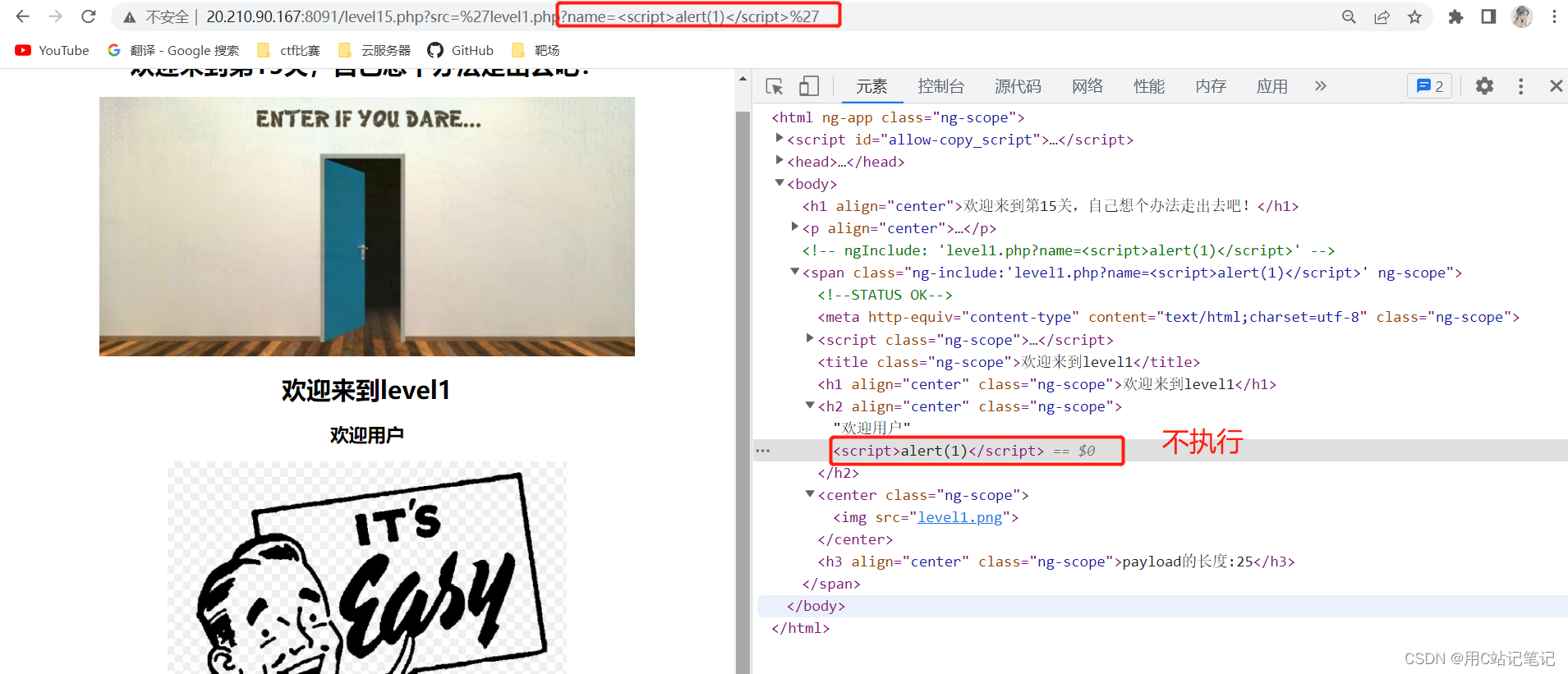Toggle the browser side panel
Viewport: 1568px width, 674px height.
pyautogui.click(x=1488, y=17)
